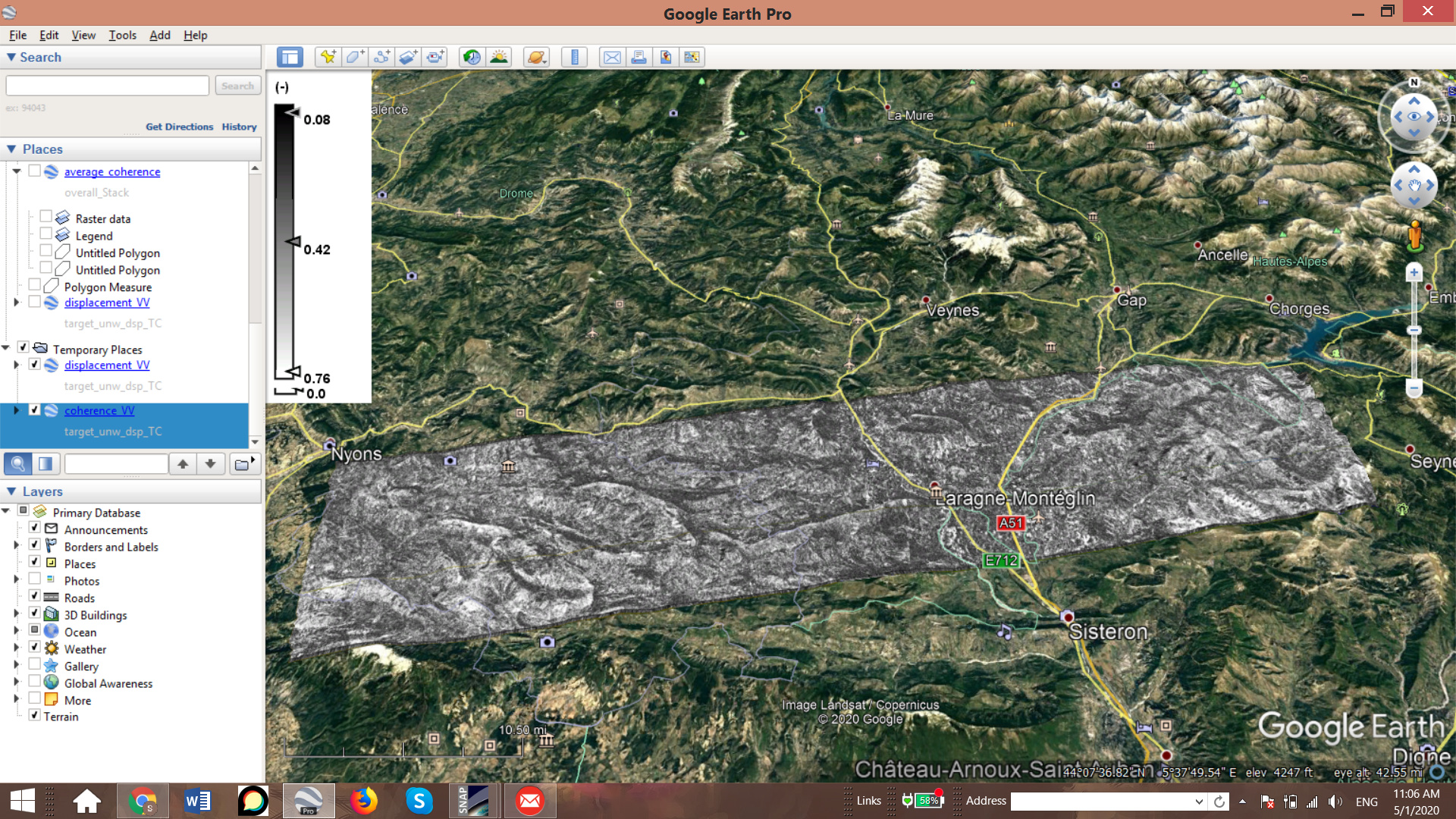The width and height of the screenshot is (1456, 819).
Task: Collapse the Temporary Places tree node
Action: (x=5, y=348)
